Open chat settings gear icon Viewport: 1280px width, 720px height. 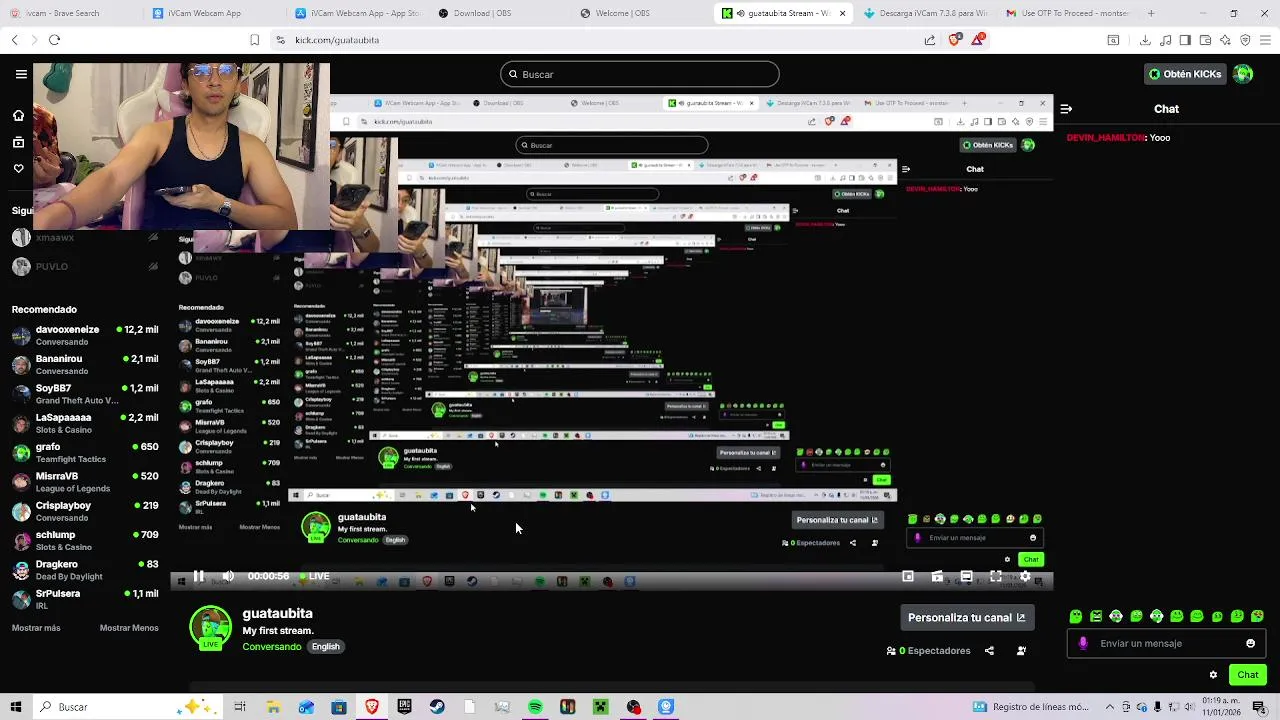tap(1213, 675)
